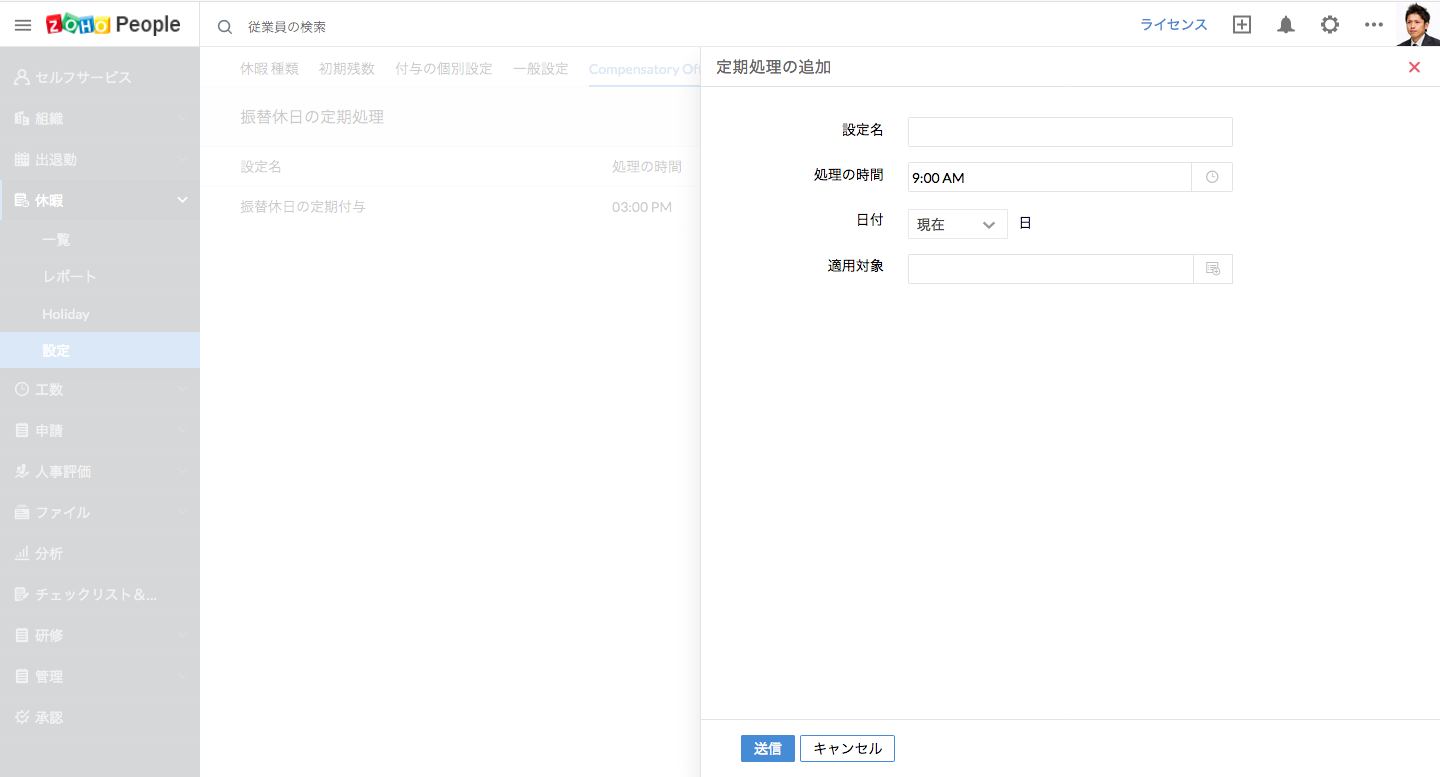Click the search magnifier icon
Image resolution: width=1440 pixels, height=777 pixels.
[x=225, y=27]
